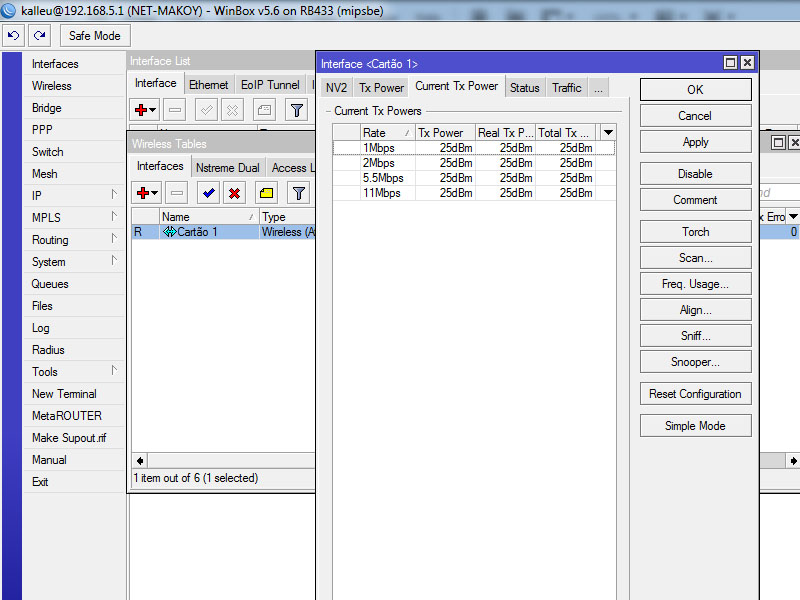Click the Freq. Usage... button
Viewport: 800px width, 600px height.
pos(695,284)
